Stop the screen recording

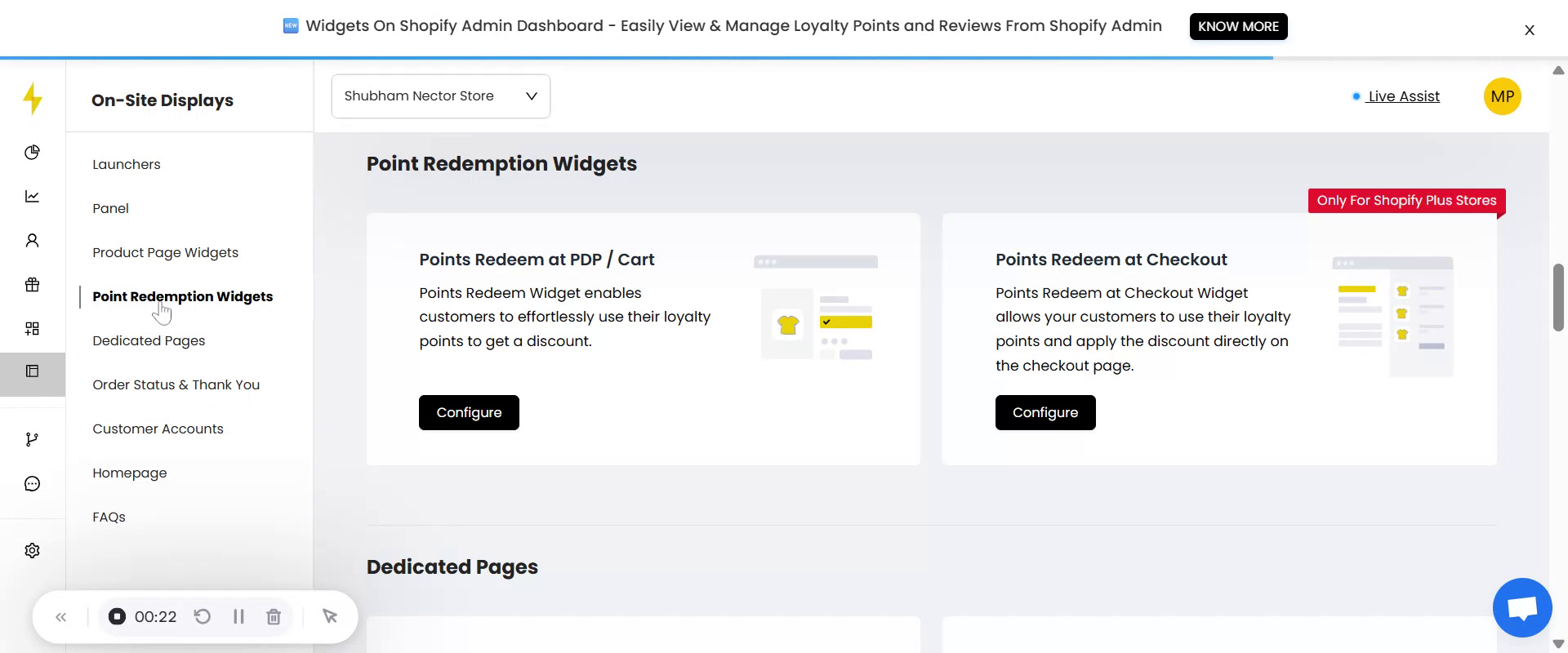pos(118,617)
